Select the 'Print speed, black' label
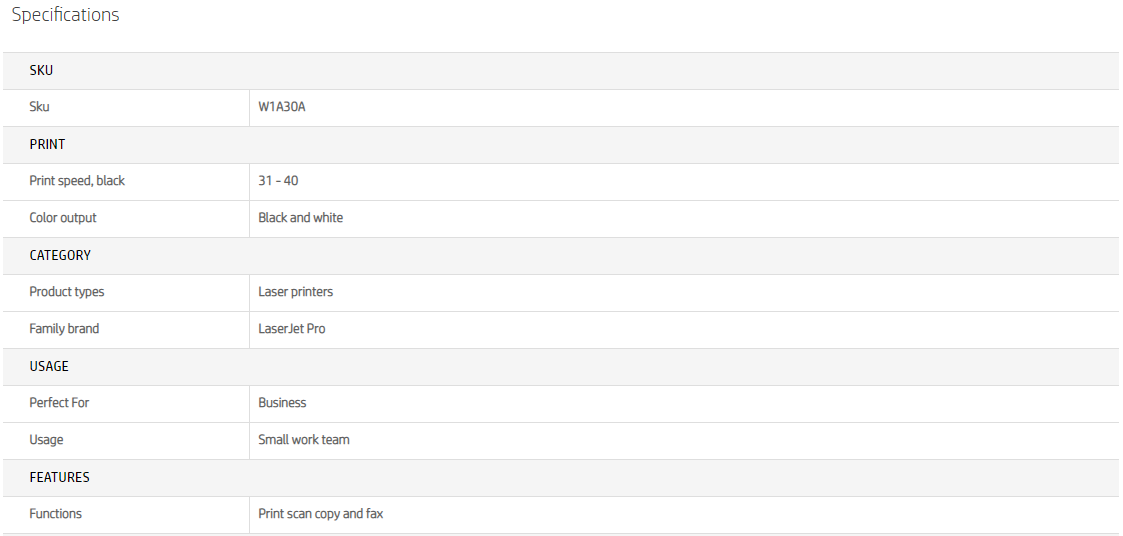This screenshot has width=1123, height=536. pyautogui.click(x=77, y=181)
